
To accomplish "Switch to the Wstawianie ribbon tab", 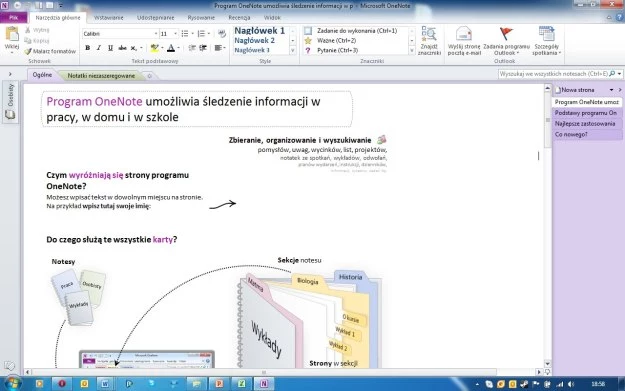I will click(108, 18).
